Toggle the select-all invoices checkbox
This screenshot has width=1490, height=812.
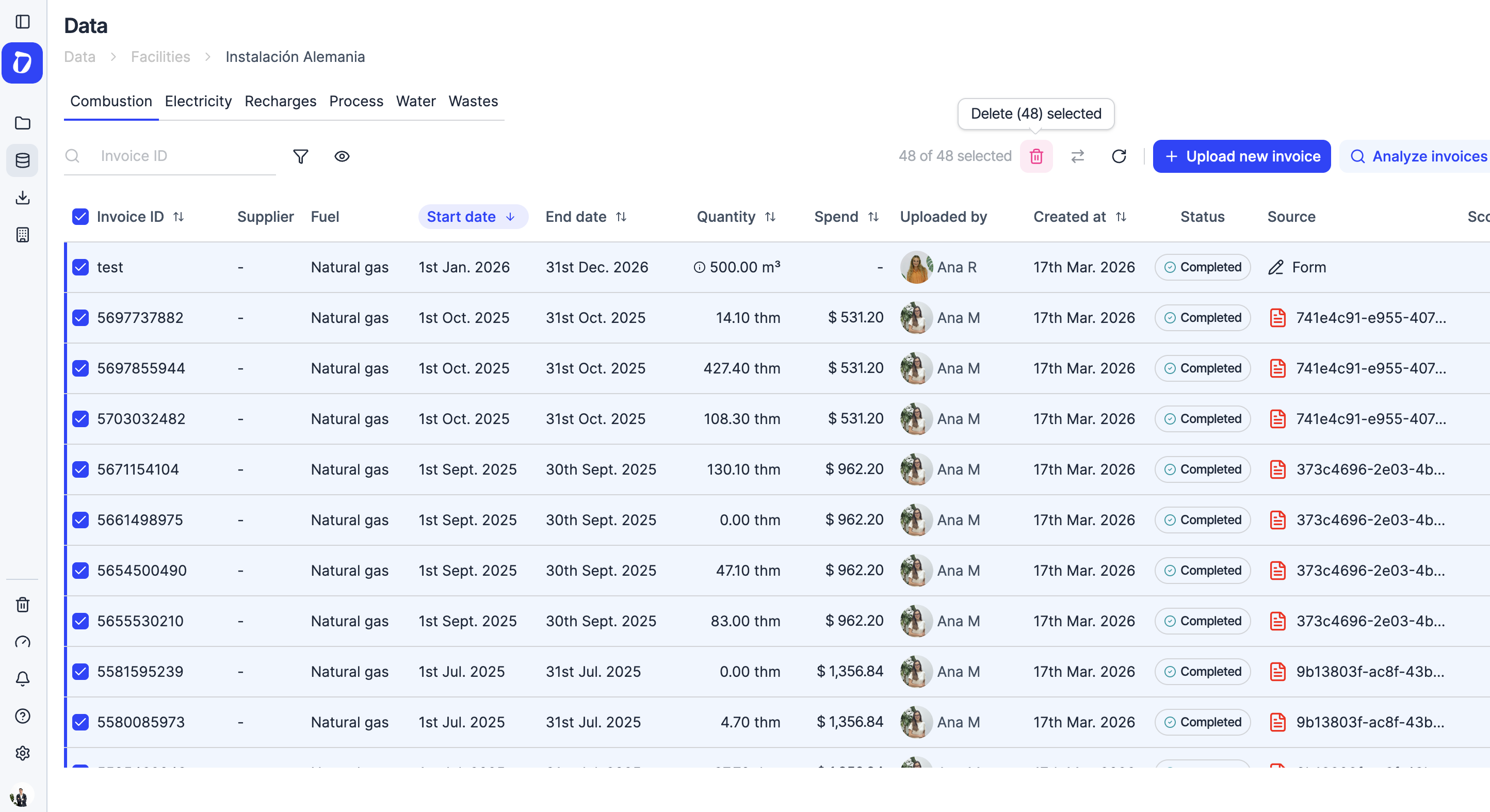tap(80, 216)
